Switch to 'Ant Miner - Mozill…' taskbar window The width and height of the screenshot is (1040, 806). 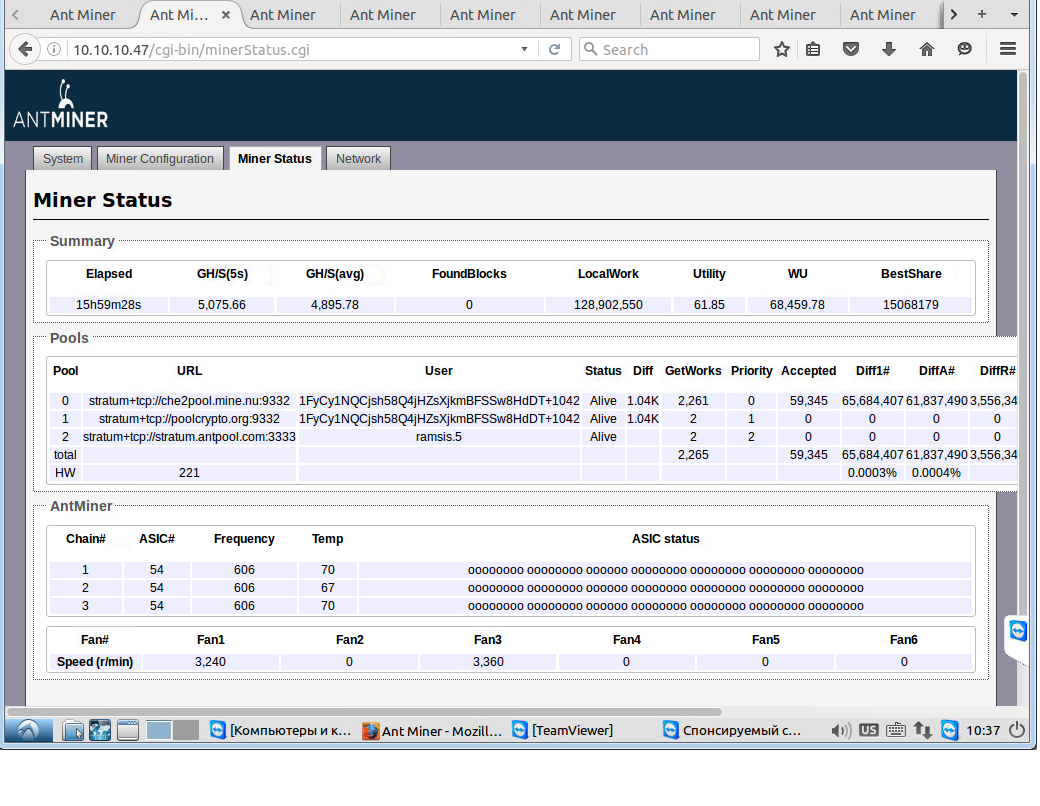click(x=432, y=730)
